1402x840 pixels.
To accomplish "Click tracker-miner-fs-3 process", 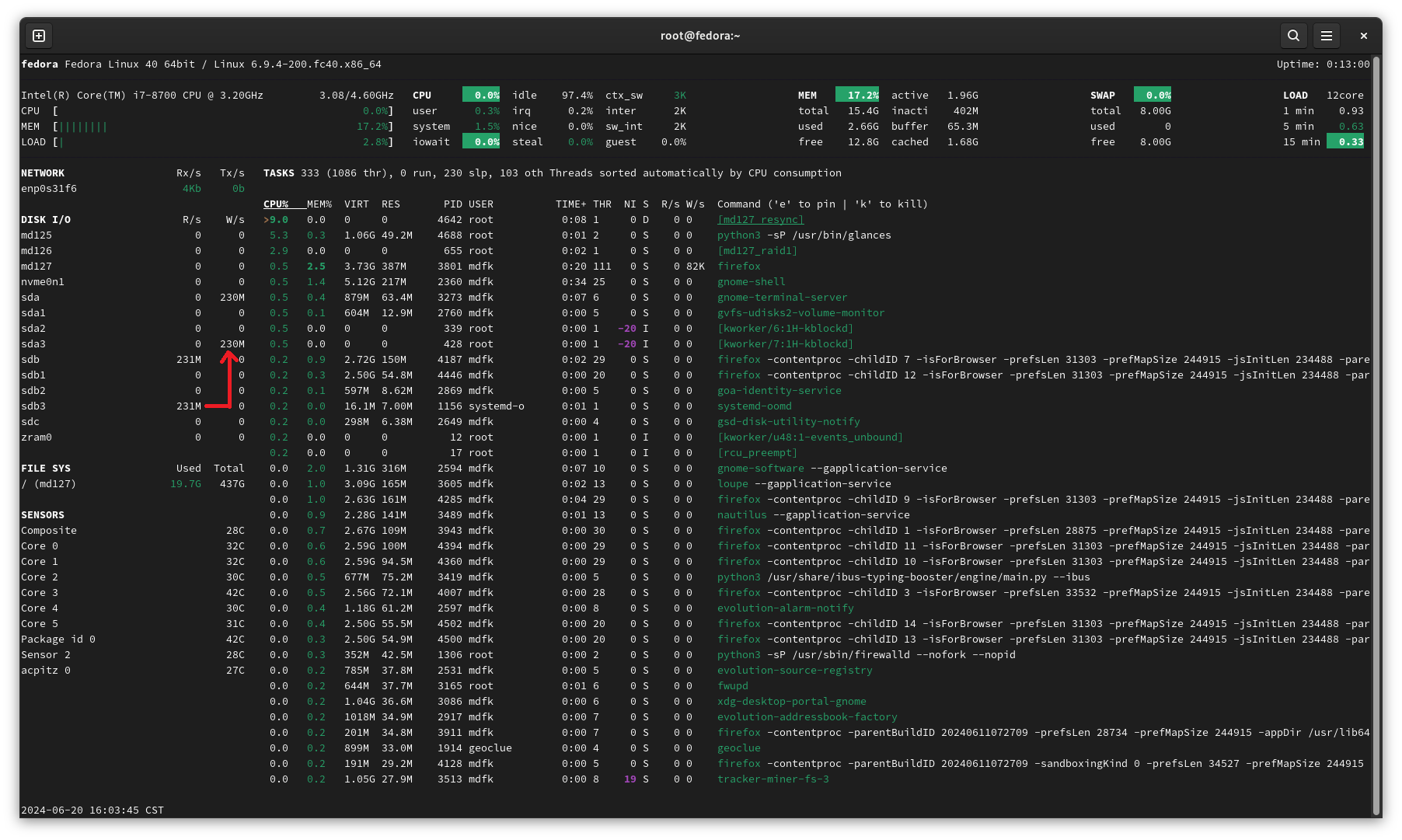I will point(772,779).
